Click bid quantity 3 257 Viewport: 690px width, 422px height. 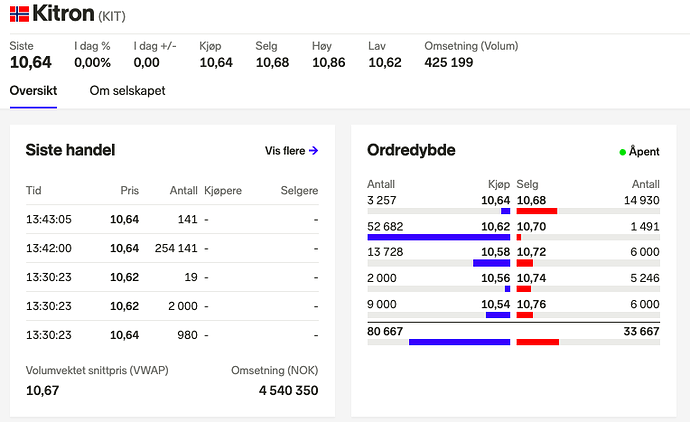382,200
